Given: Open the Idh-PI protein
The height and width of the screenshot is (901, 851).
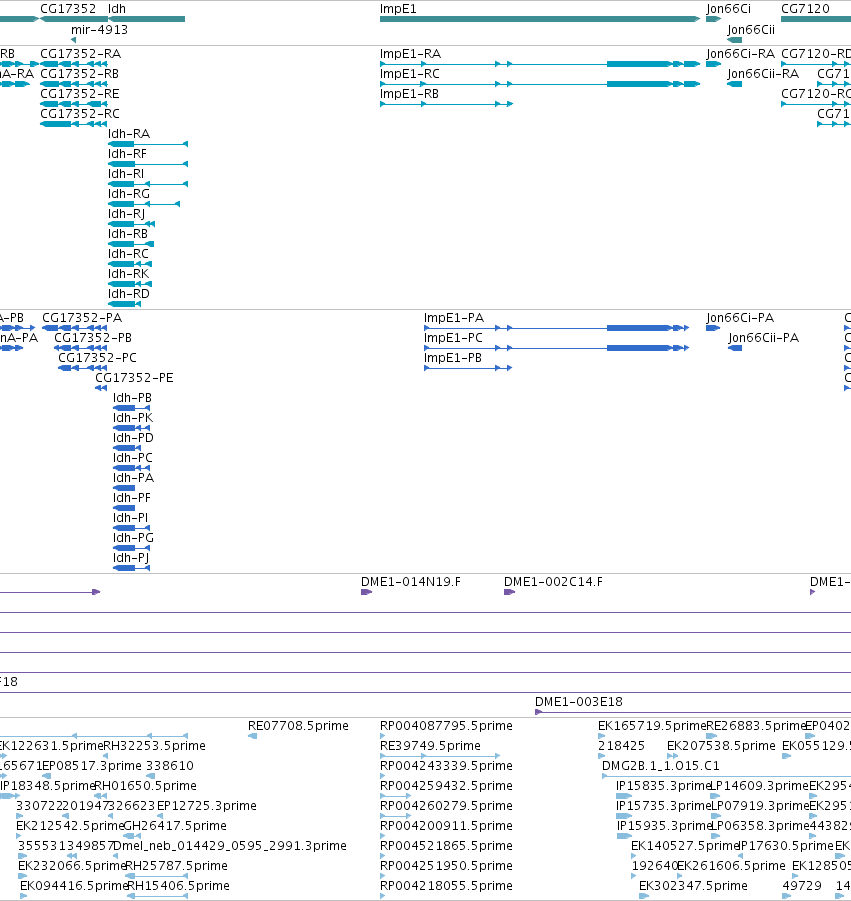Looking at the screenshot, I should point(130,519).
